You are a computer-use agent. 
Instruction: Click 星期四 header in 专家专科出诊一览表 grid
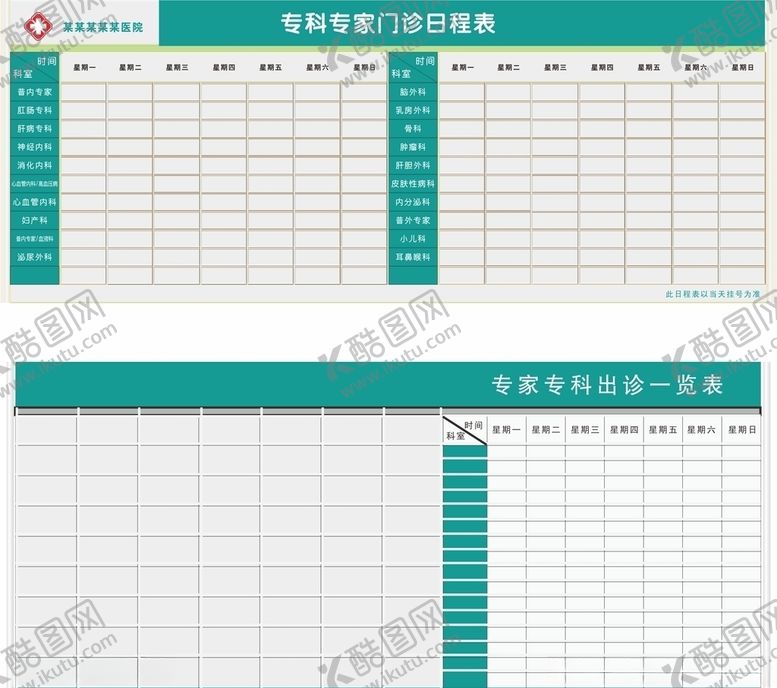[x=624, y=430]
